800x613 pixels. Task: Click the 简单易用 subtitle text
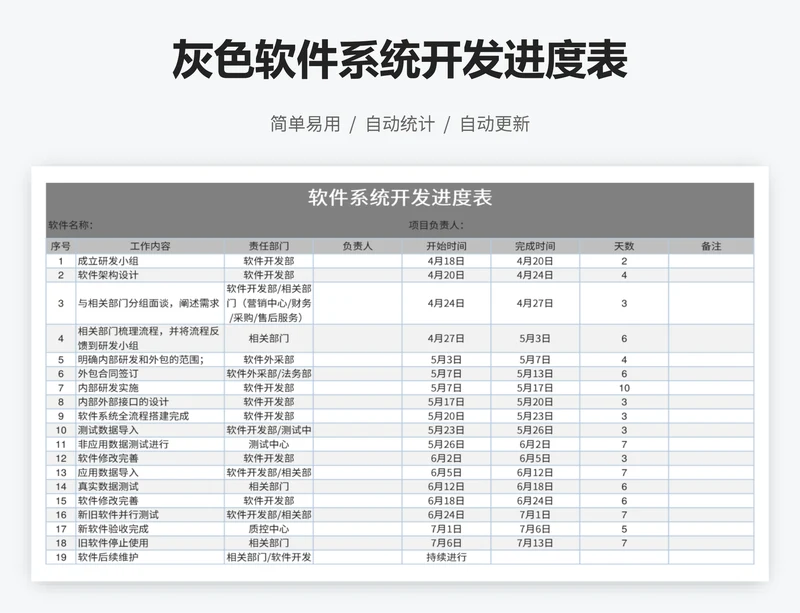[x=305, y=124]
